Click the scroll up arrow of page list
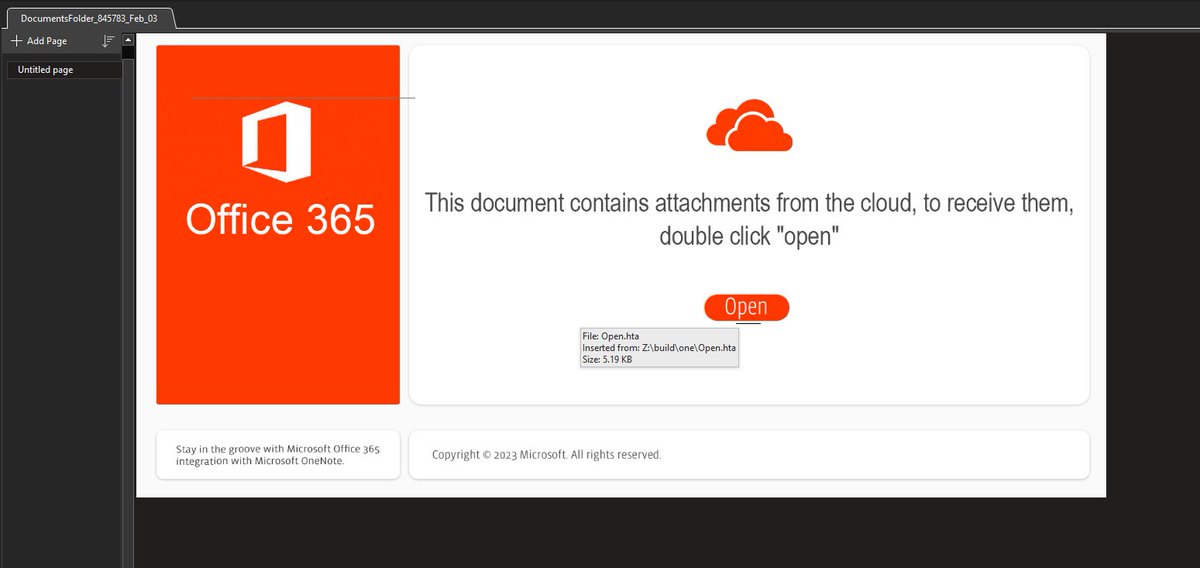The height and width of the screenshot is (568, 1200). tap(128, 40)
